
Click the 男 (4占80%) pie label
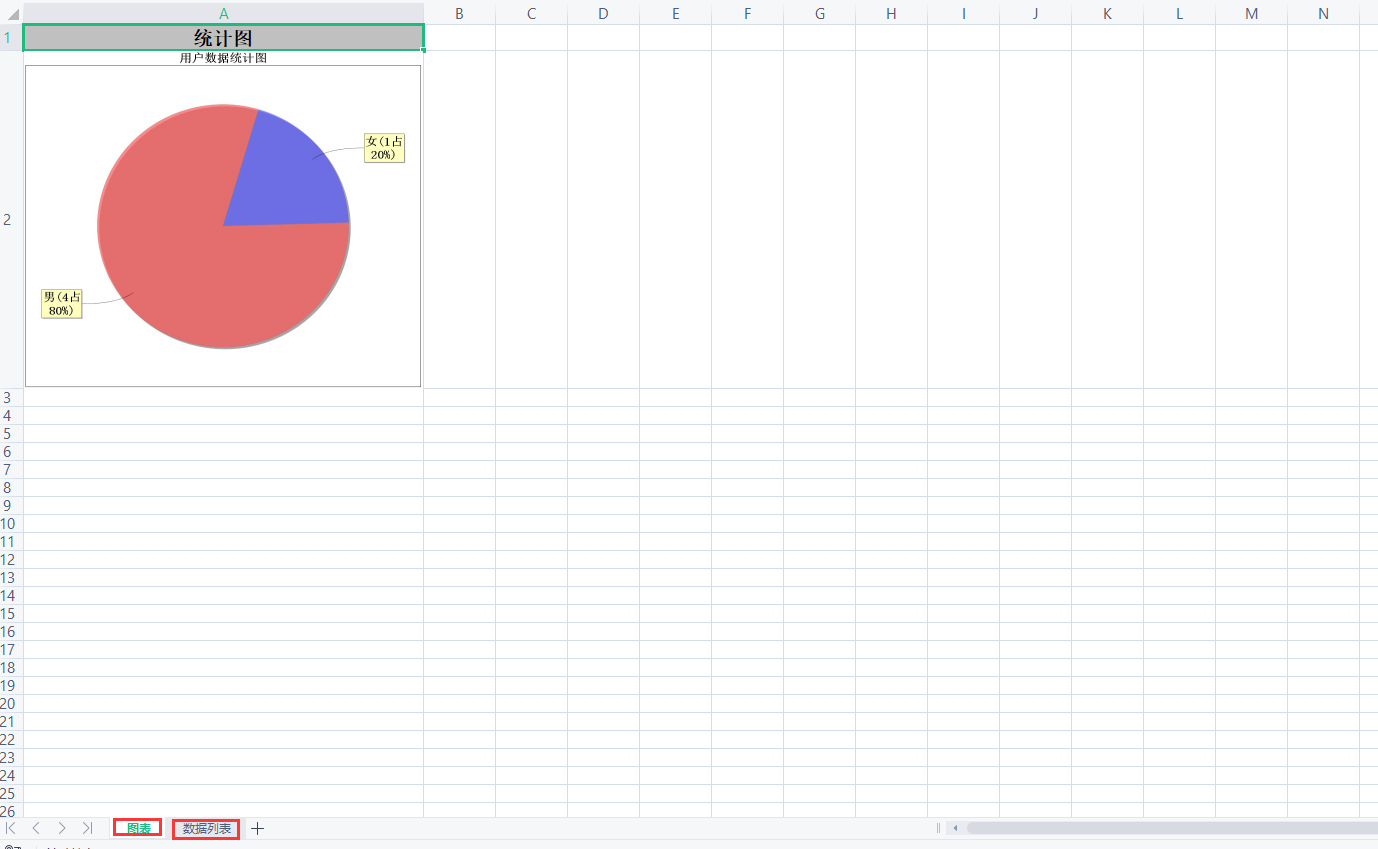tap(62, 304)
